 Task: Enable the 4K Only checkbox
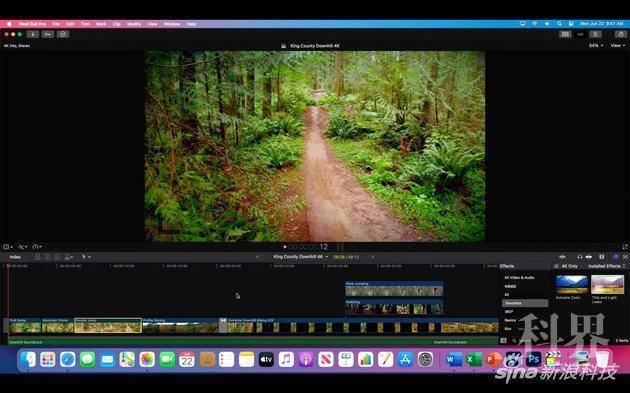click(x=556, y=266)
